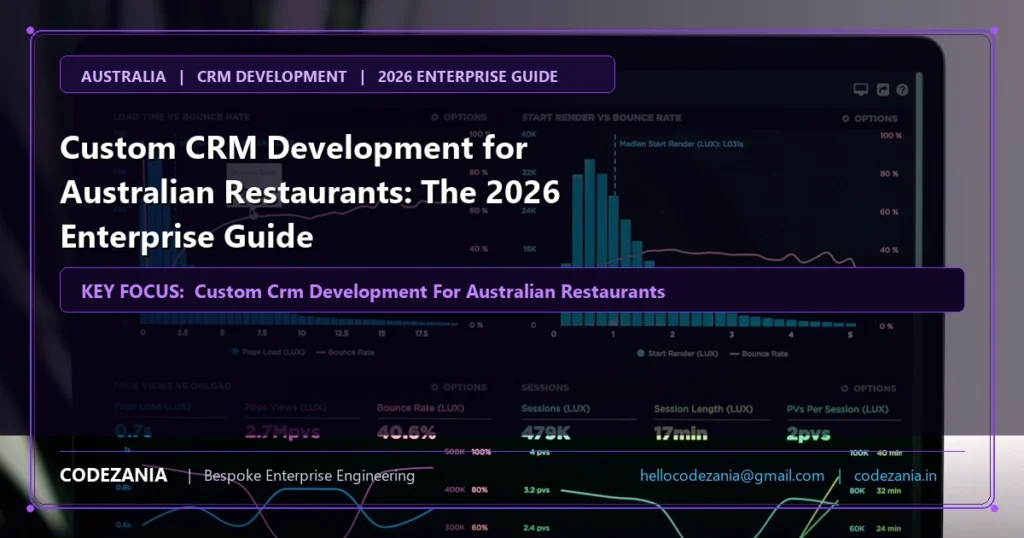Click the share arrow icon in dashboard

pyautogui.click(x=882, y=89)
